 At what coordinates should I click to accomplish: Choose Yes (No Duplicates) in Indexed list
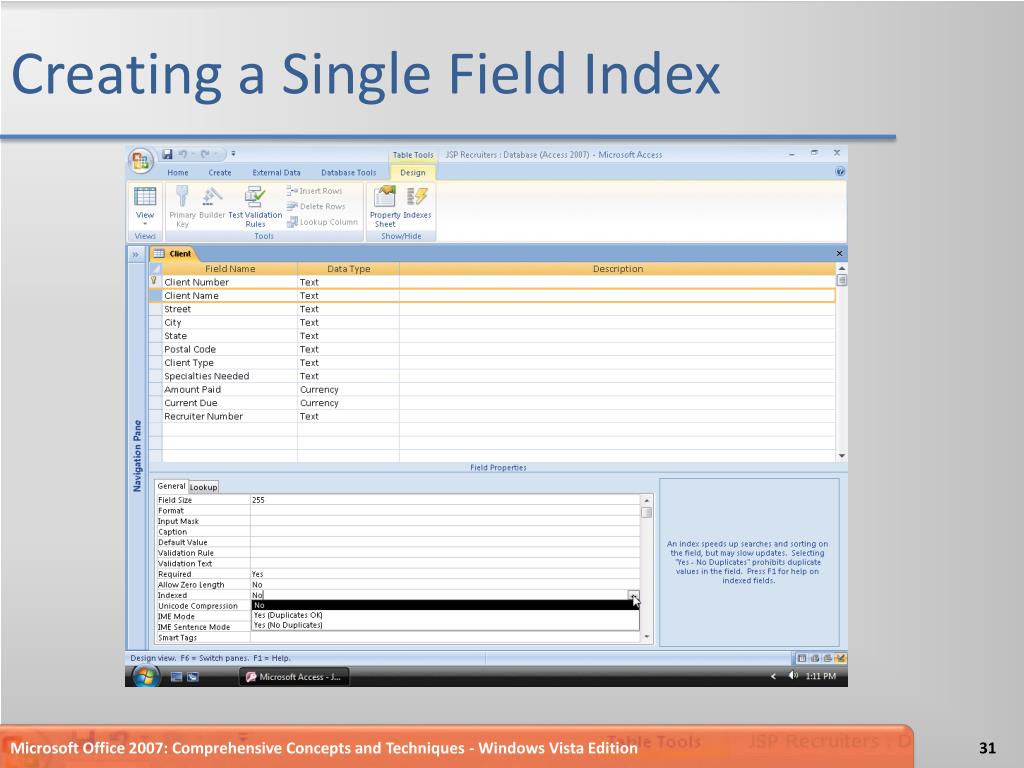[445, 625]
